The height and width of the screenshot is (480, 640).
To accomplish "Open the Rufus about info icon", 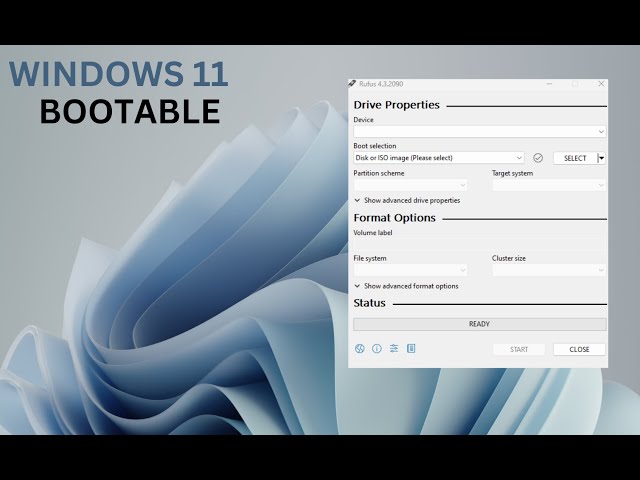I will 377,349.
